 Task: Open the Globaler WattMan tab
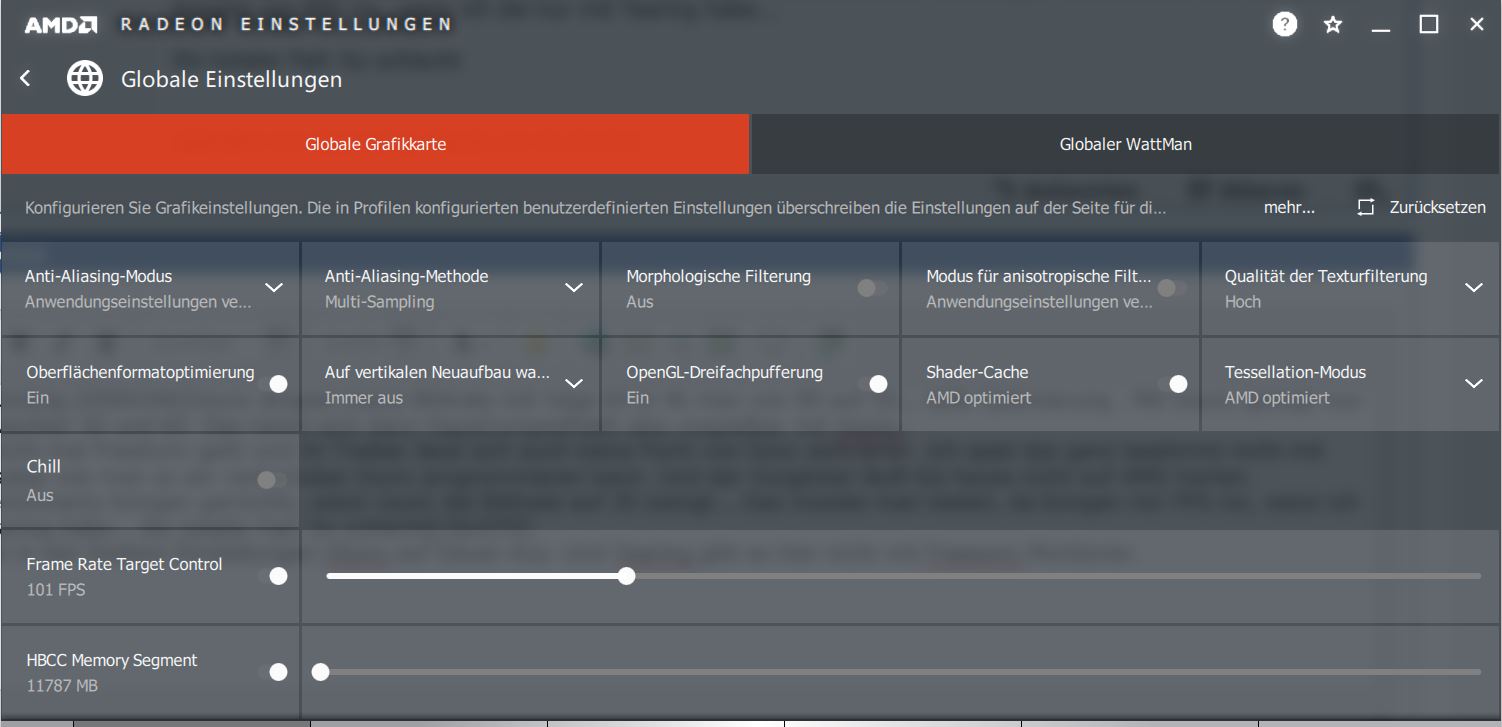pyautogui.click(x=1126, y=144)
